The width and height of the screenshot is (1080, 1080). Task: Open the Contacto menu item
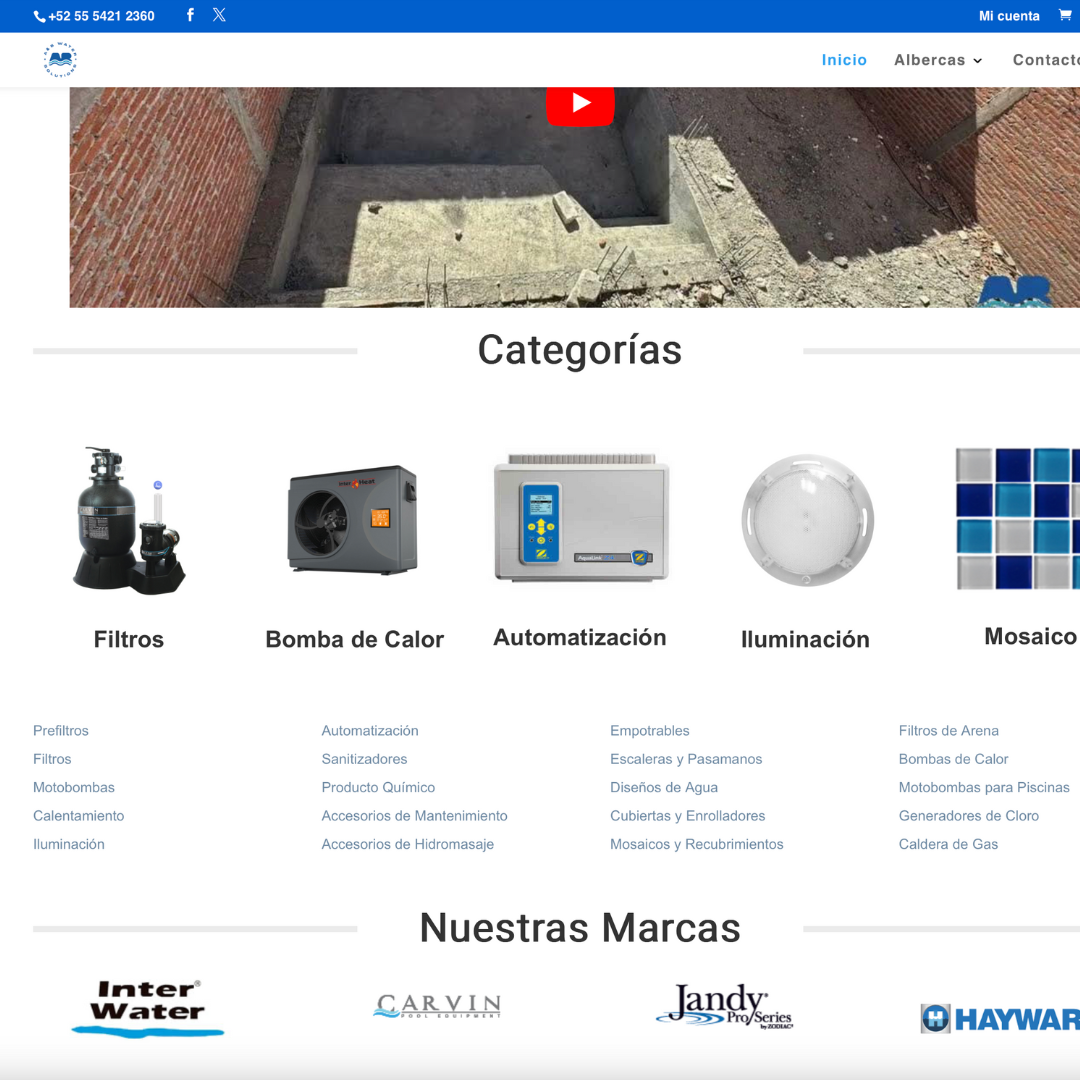click(1045, 60)
